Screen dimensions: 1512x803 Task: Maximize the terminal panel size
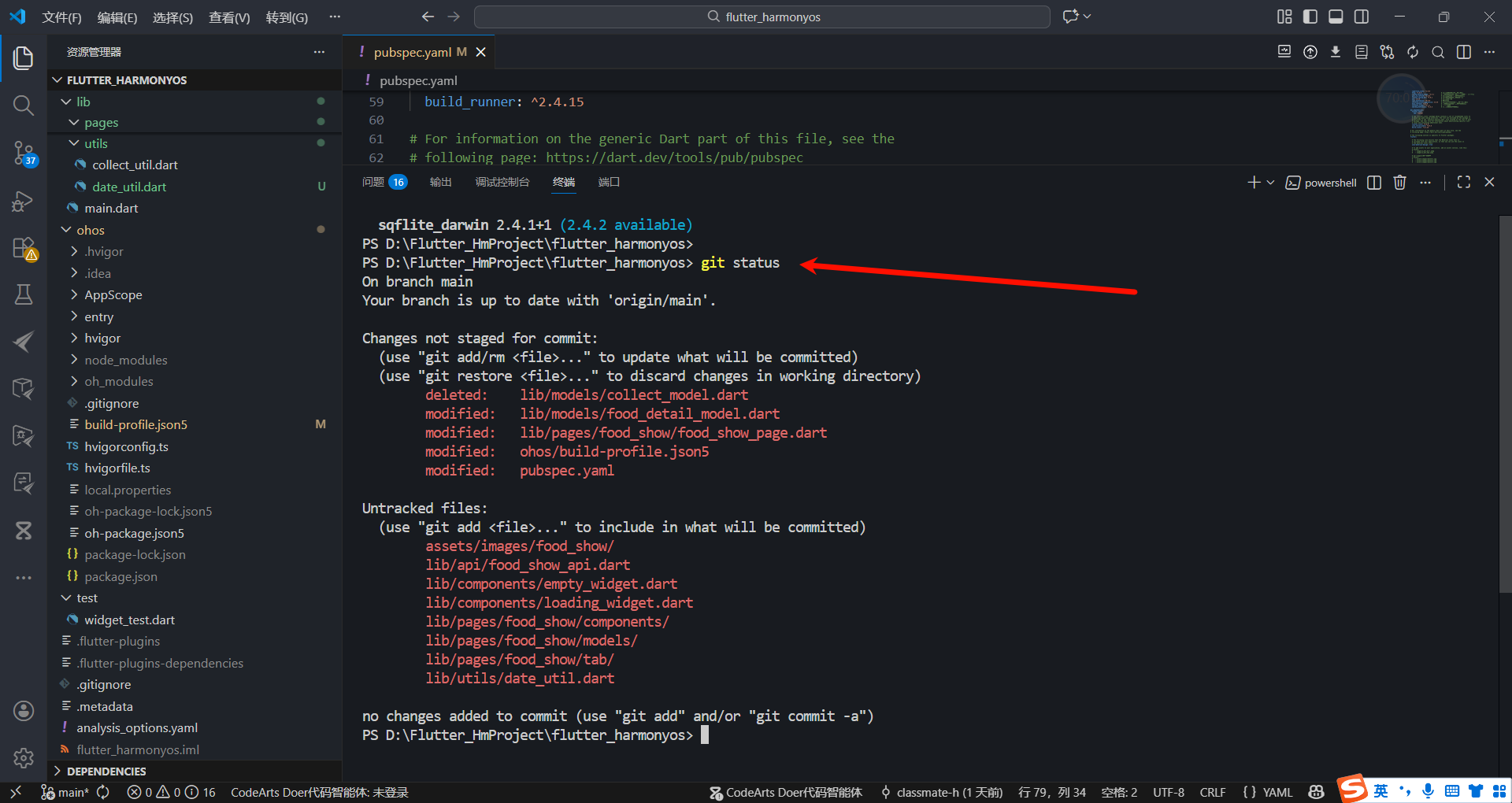pos(1464,183)
